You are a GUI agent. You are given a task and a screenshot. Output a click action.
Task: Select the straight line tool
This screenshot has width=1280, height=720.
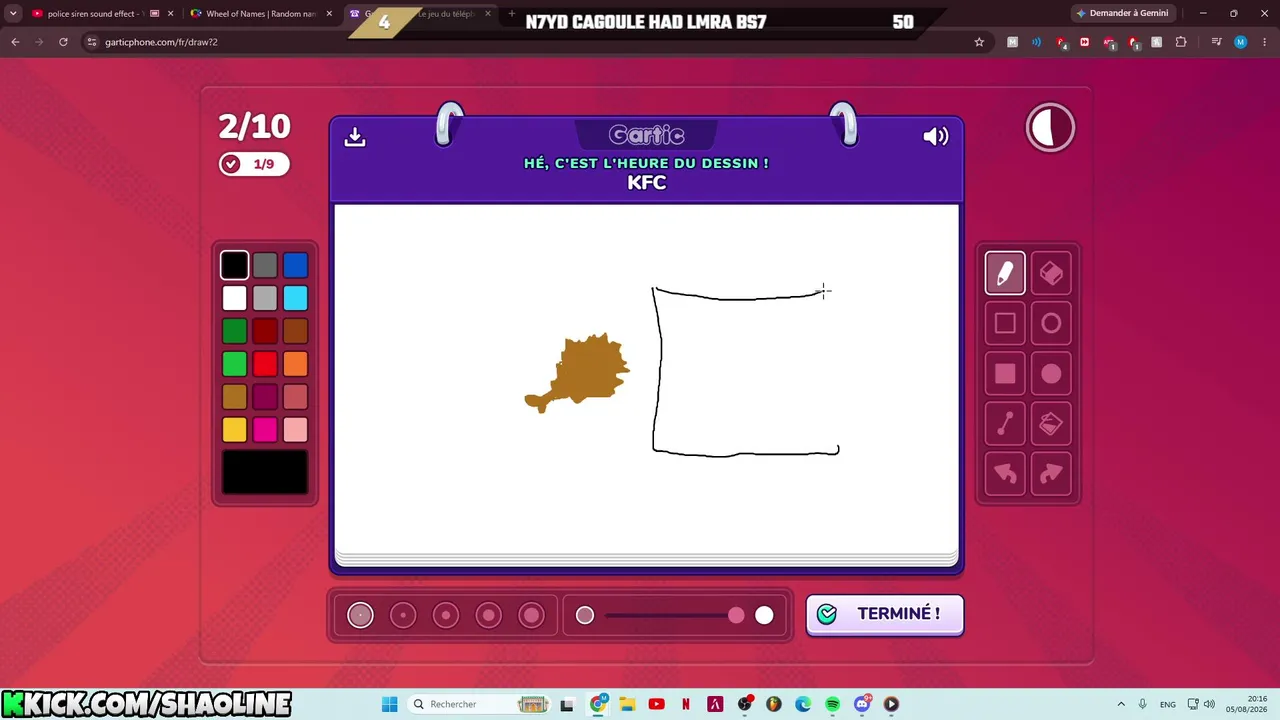(x=1005, y=424)
